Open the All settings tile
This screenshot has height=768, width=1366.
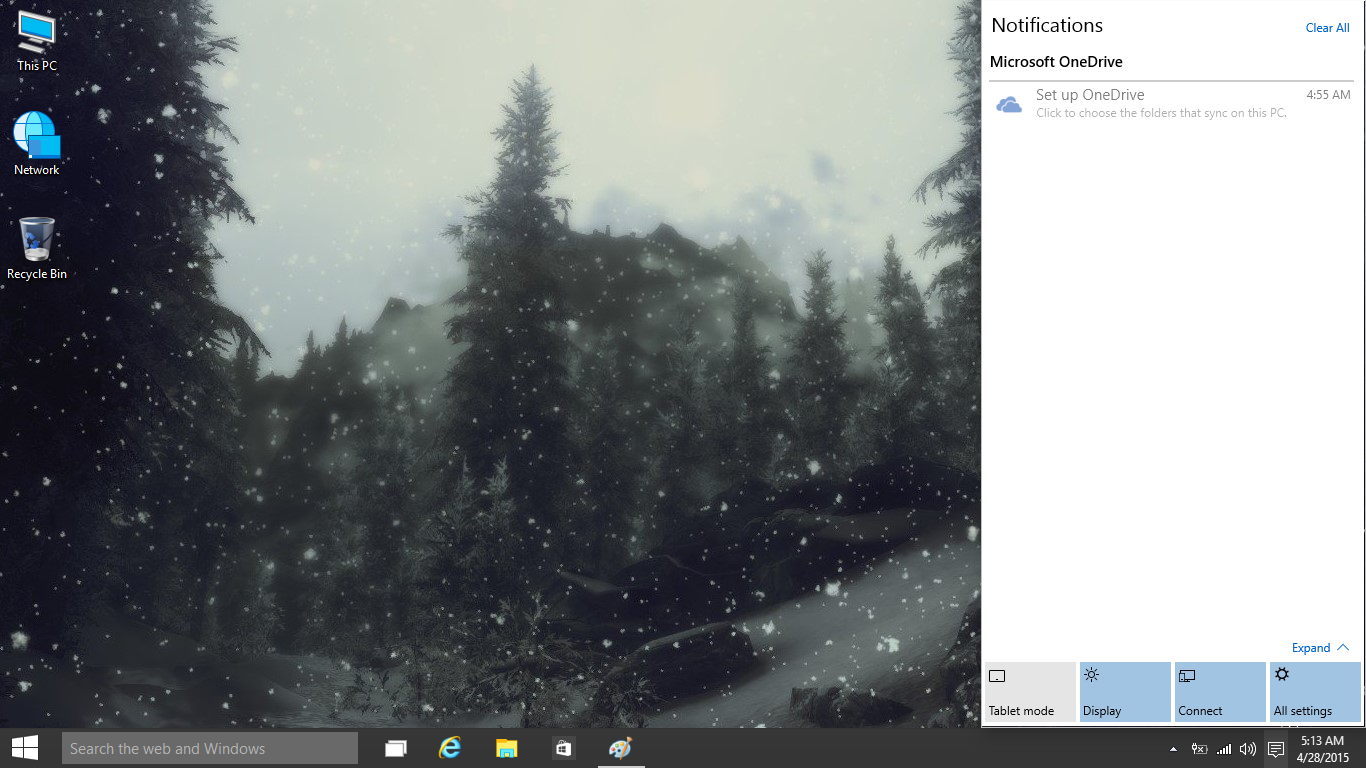click(x=1315, y=692)
